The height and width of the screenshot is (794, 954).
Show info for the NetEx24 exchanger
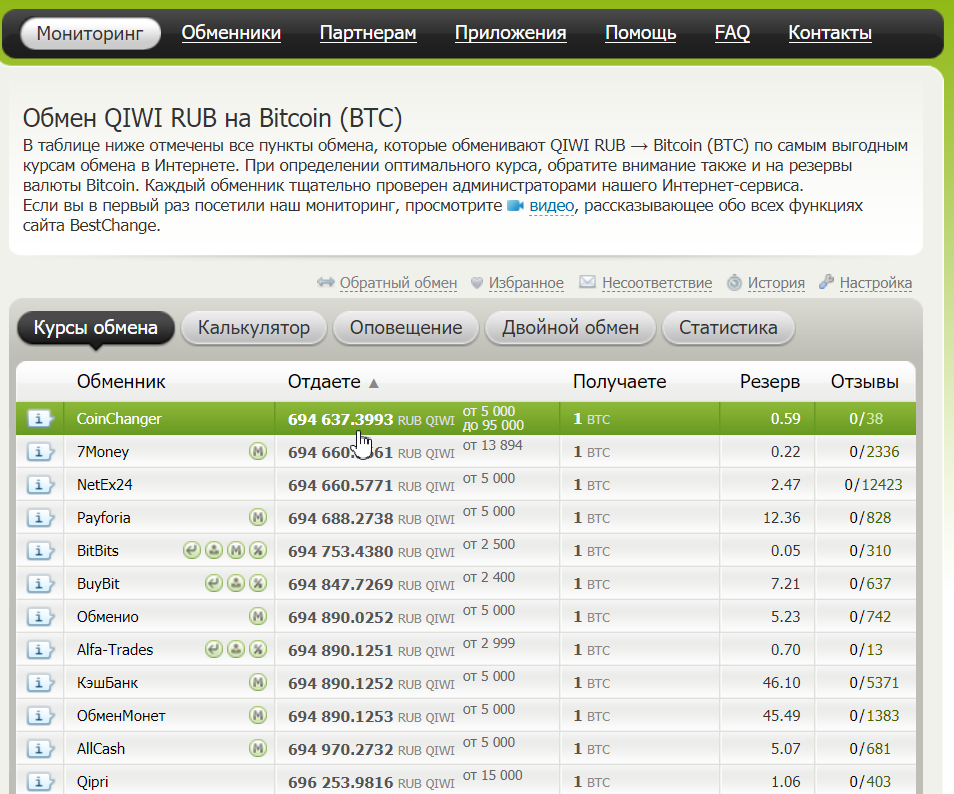[40, 484]
